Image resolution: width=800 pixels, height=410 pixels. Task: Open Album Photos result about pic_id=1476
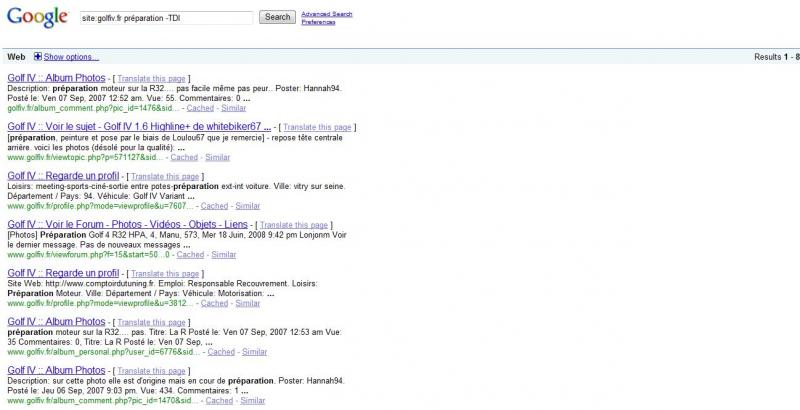[x=56, y=78]
